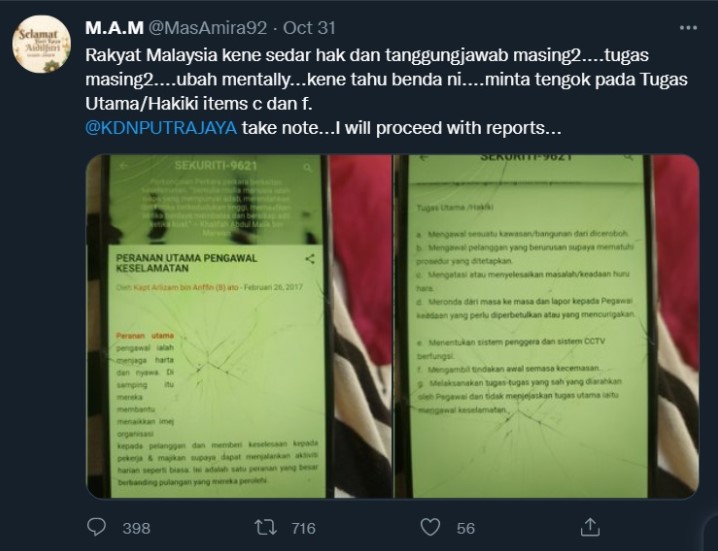This screenshot has height=551, width=718.
Task: Open the @MasAmira92 handle link
Action: pos(208,28)
